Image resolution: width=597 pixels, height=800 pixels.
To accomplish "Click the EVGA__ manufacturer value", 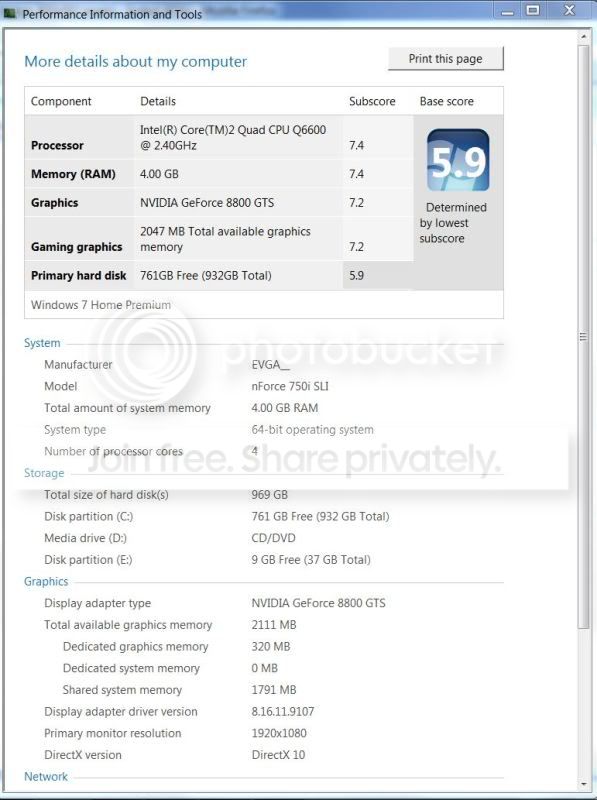I will [x=270, y=365].
